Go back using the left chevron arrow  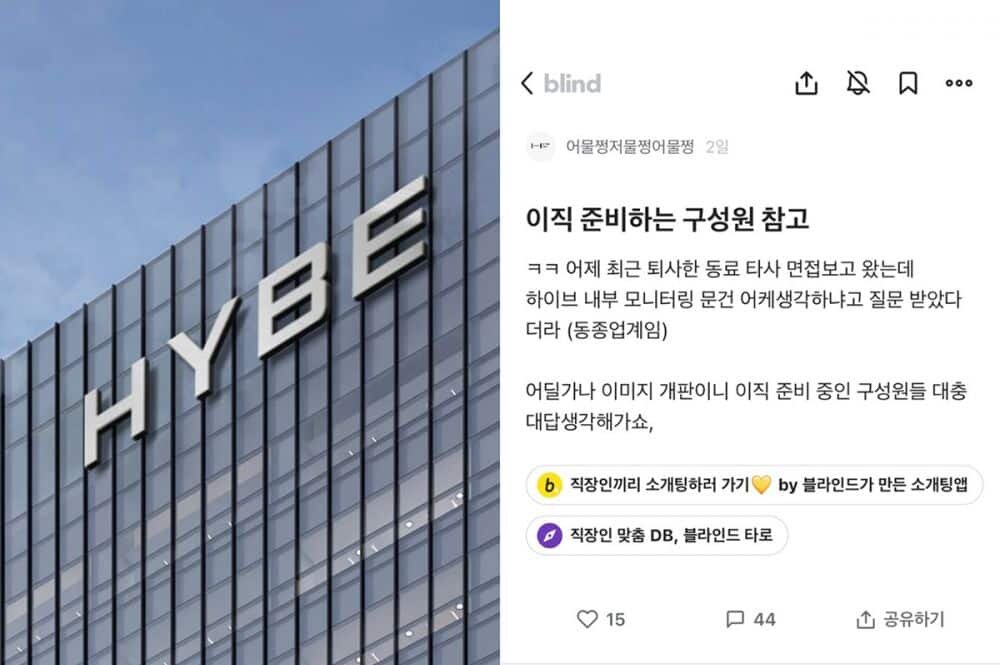click(x=527, y=83)
